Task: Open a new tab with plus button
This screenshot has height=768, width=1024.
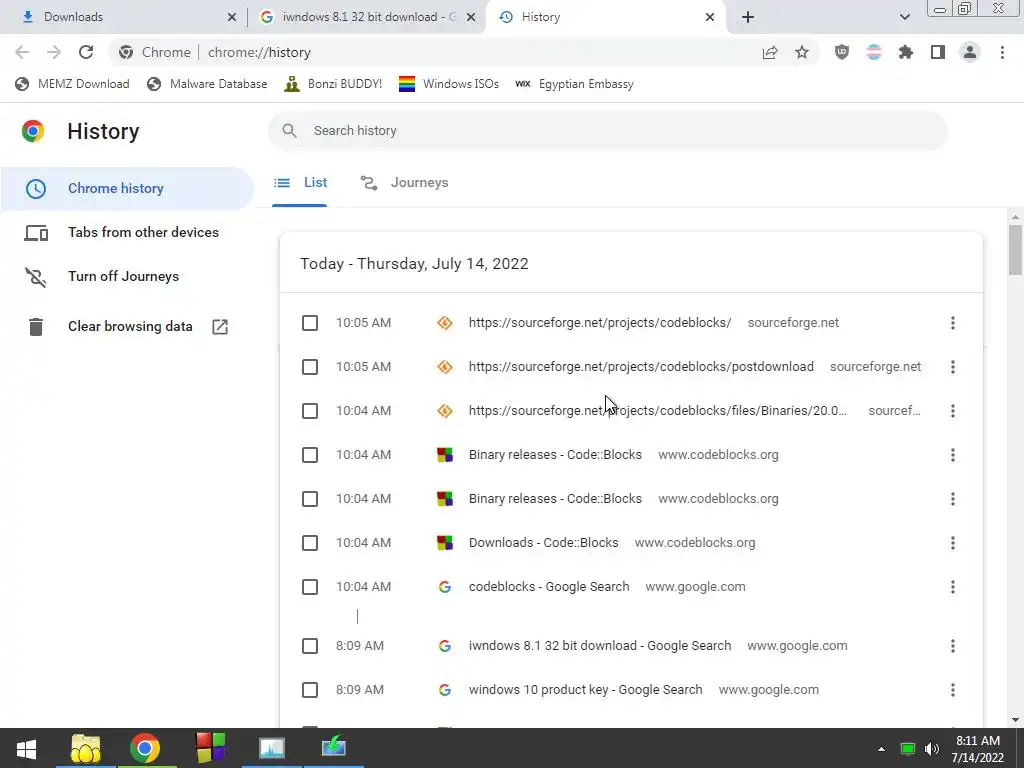Action: click(748, 17)
